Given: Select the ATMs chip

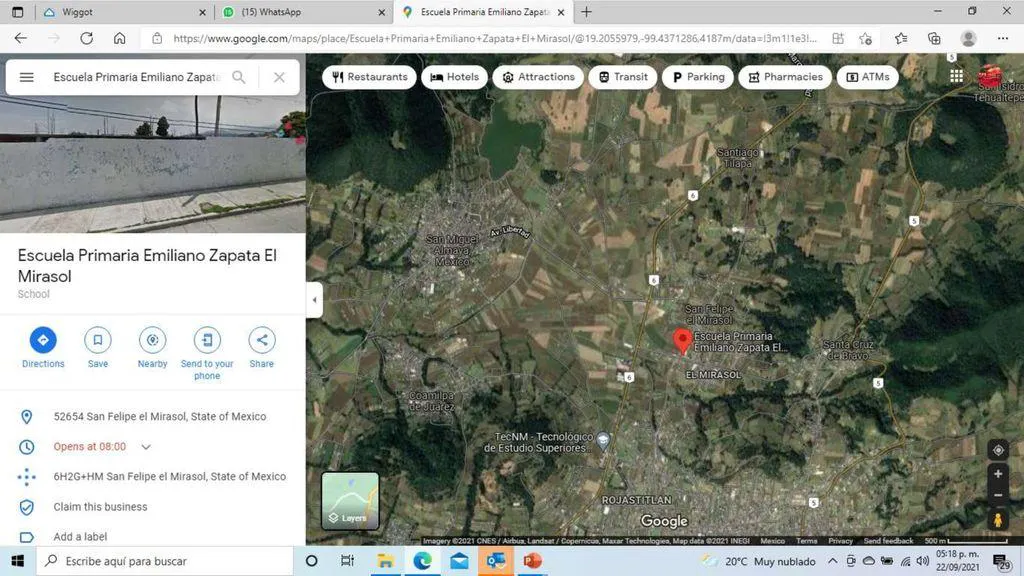Looking at the screenshot, I should pos(868,77).
